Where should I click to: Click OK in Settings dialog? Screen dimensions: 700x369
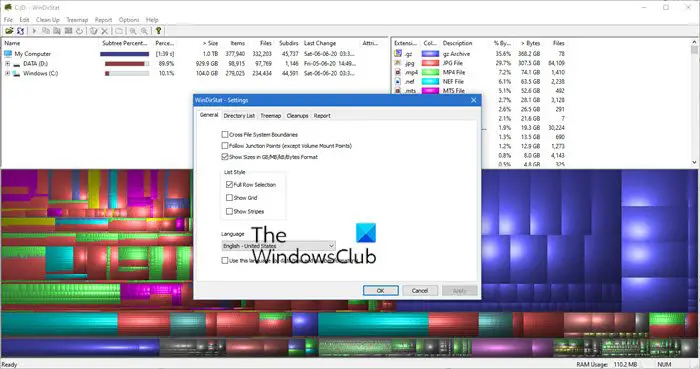pyautogui.click(x=381, y=290)
